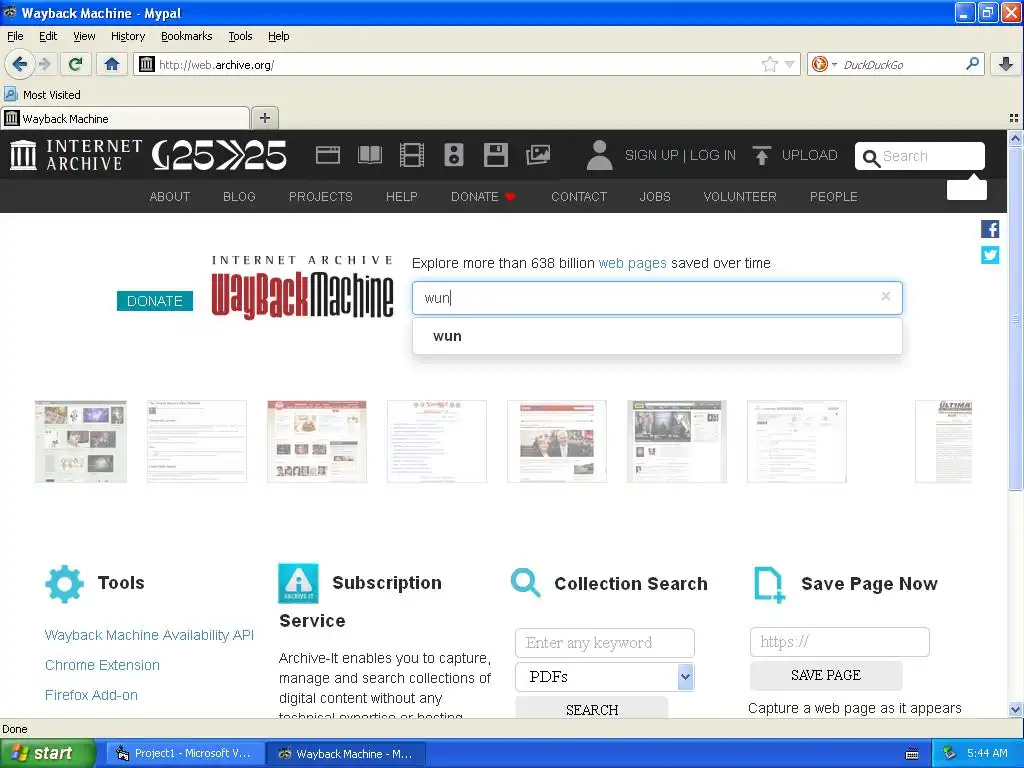
Task: Open the PROJECTS nav link
Action: click(x=321, y=197)
